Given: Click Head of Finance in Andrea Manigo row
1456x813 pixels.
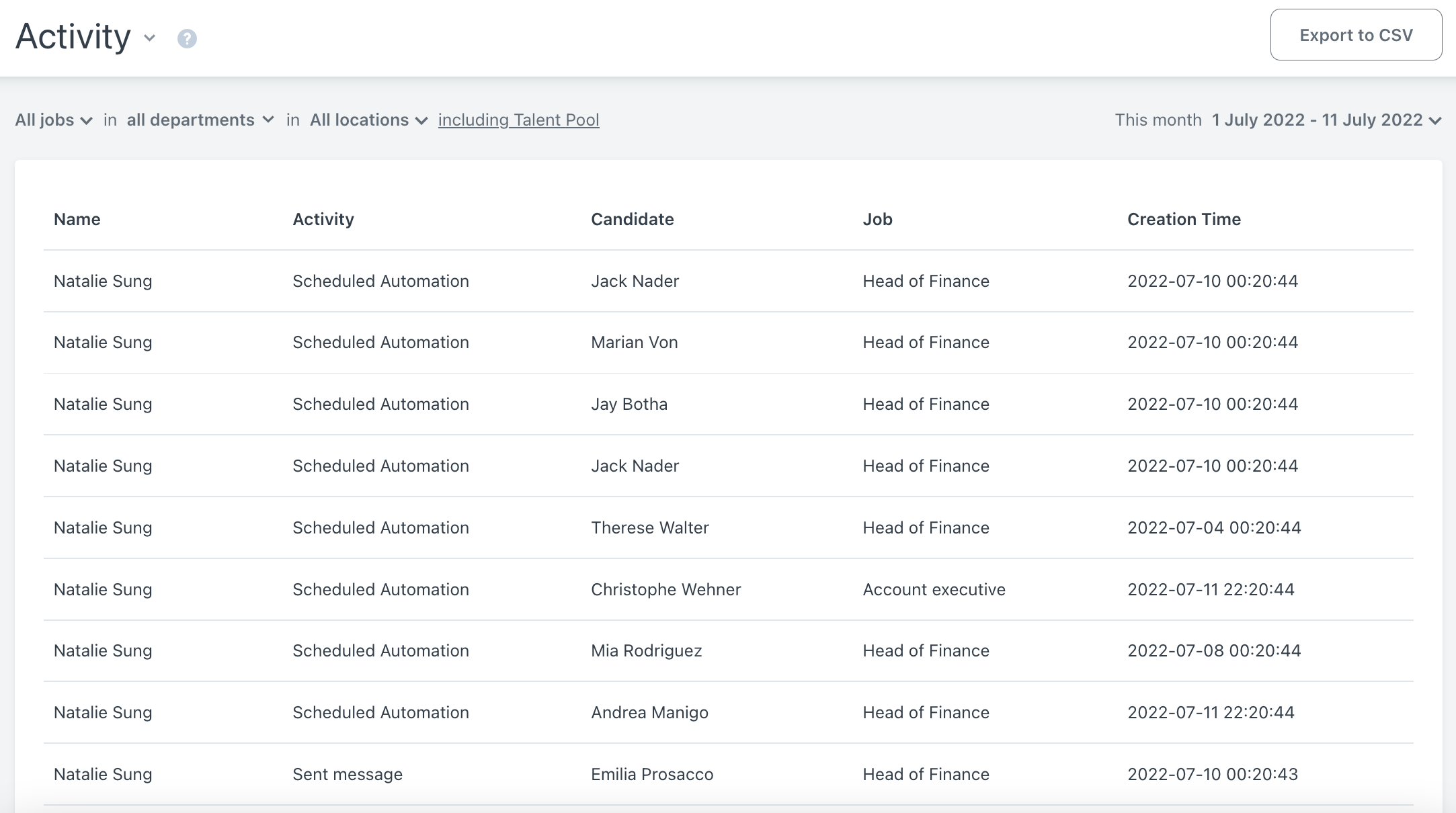Looking at the screenshot, I should 926,712.
